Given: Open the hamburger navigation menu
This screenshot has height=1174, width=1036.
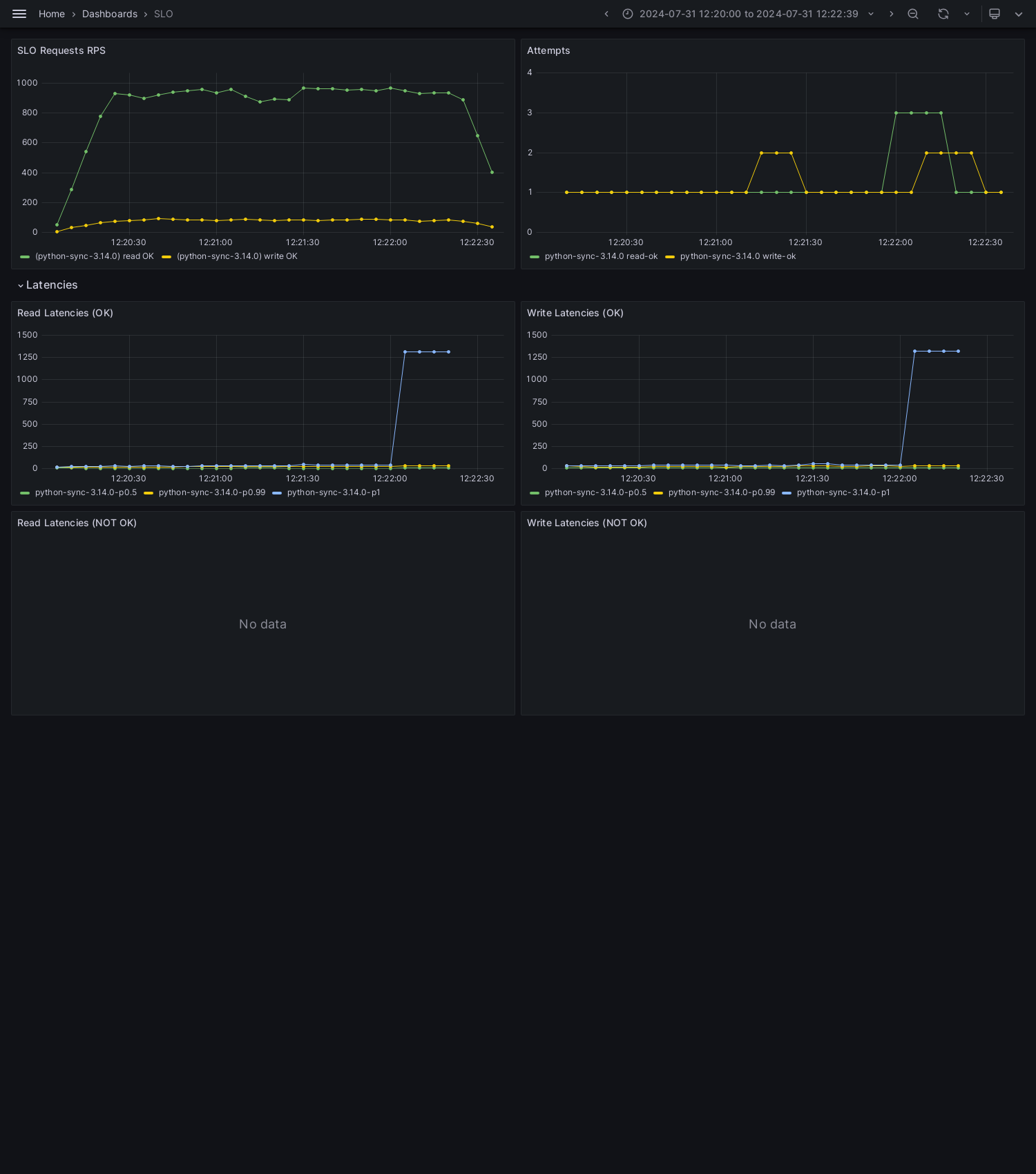Looking at the screenshot, I should [x=19, y=14].
